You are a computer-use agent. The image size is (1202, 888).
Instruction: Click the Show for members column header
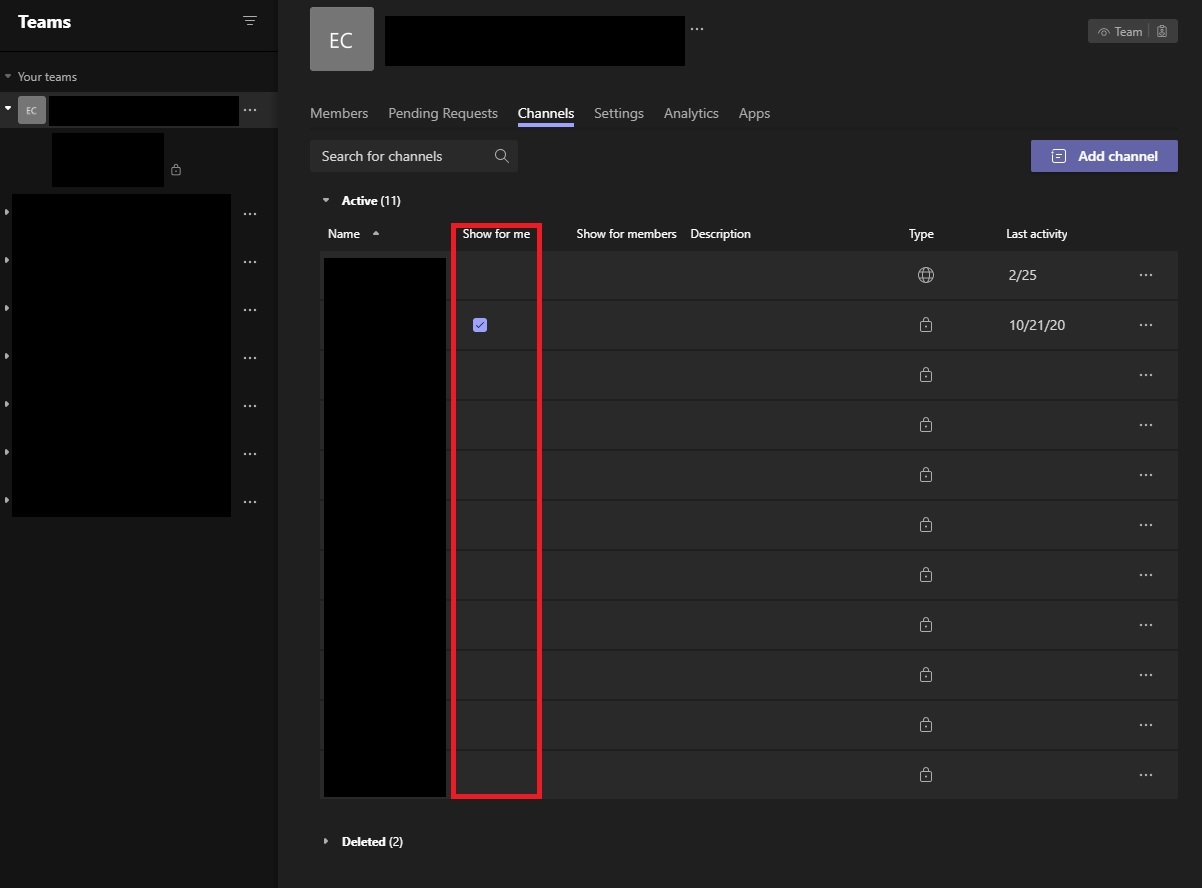626,234
